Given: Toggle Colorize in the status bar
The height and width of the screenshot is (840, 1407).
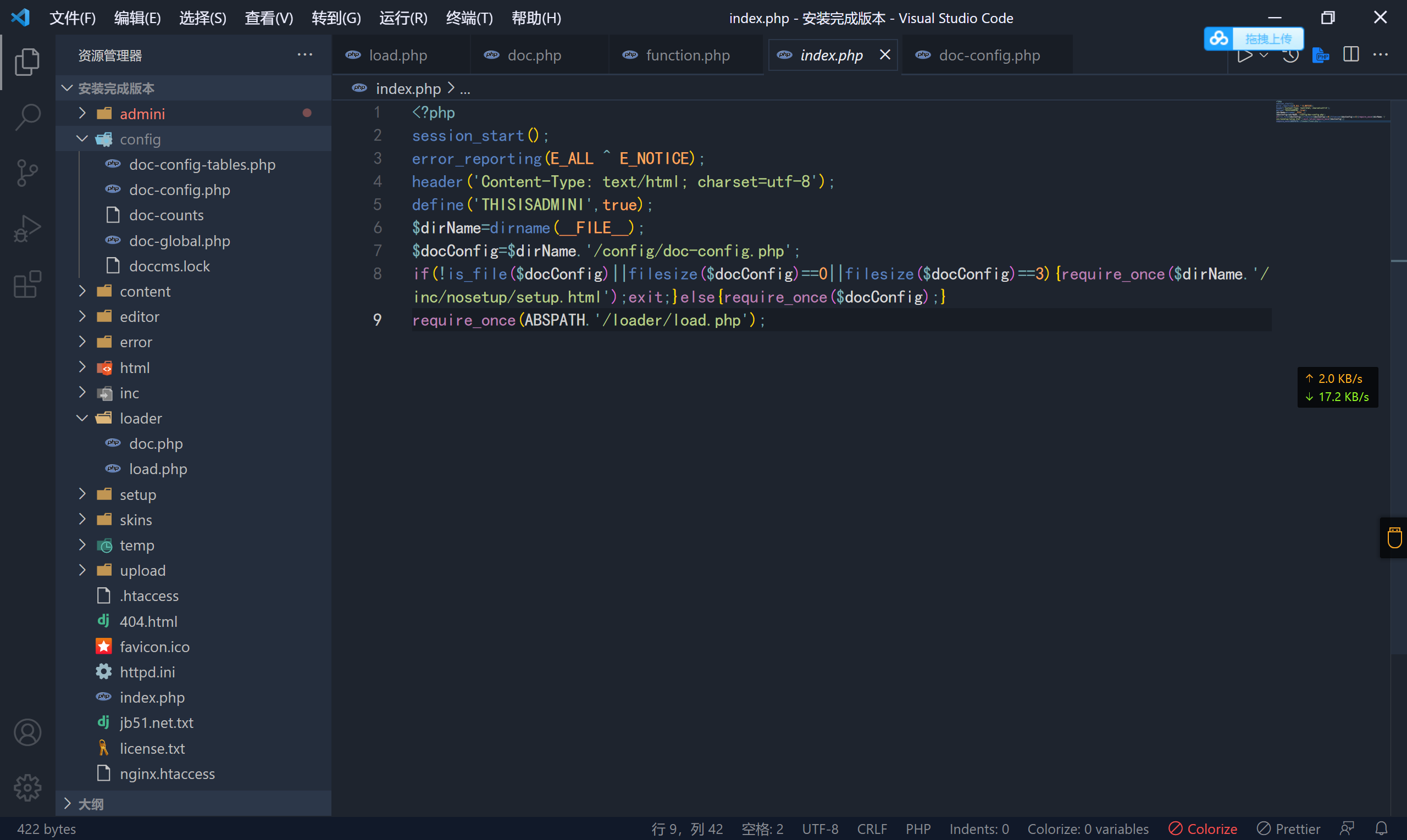Looking at the screenshot, I should [x=1203, y=828].
